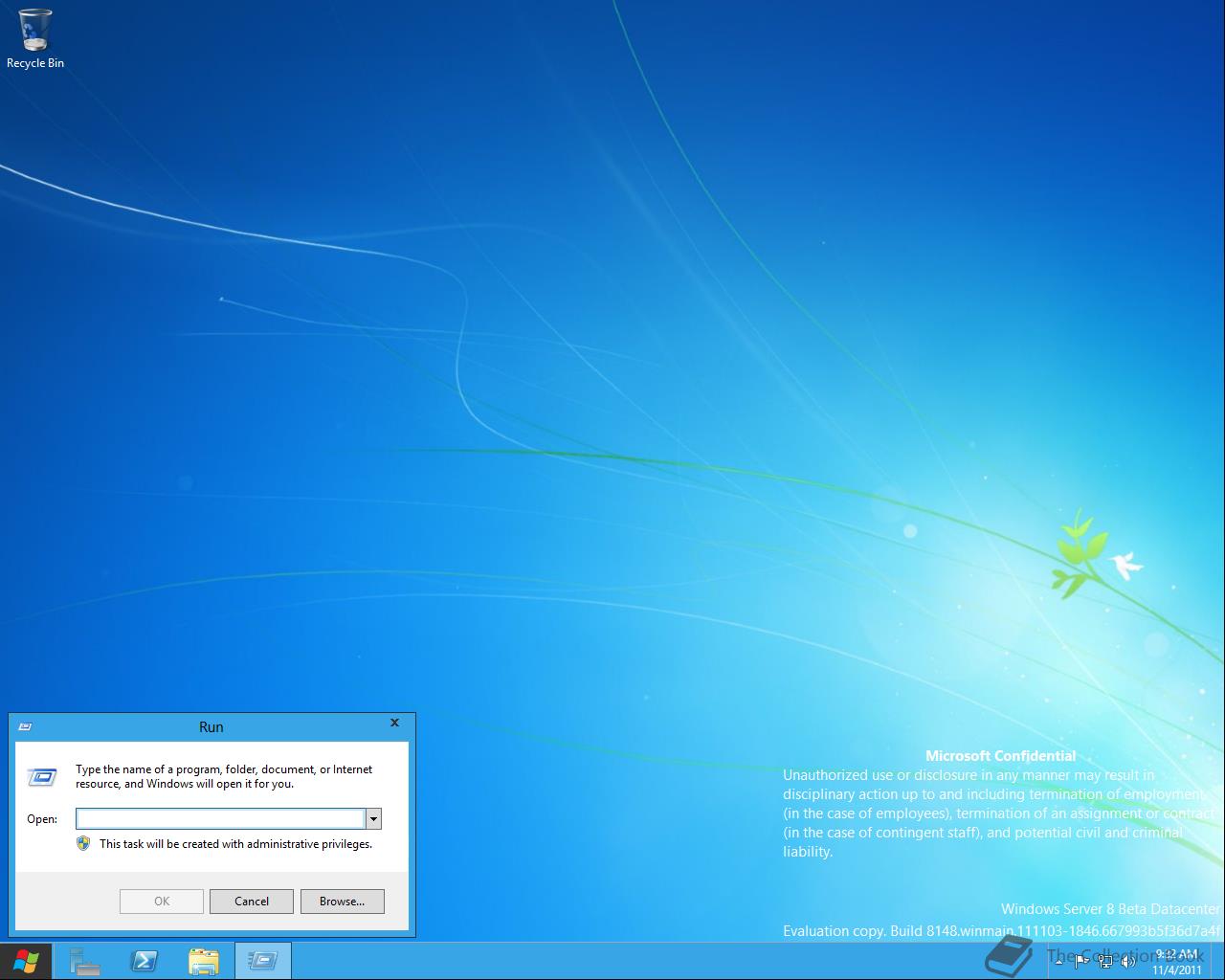Open the Start menu
Screen dimensions: 1225x980
coord(26,961)
